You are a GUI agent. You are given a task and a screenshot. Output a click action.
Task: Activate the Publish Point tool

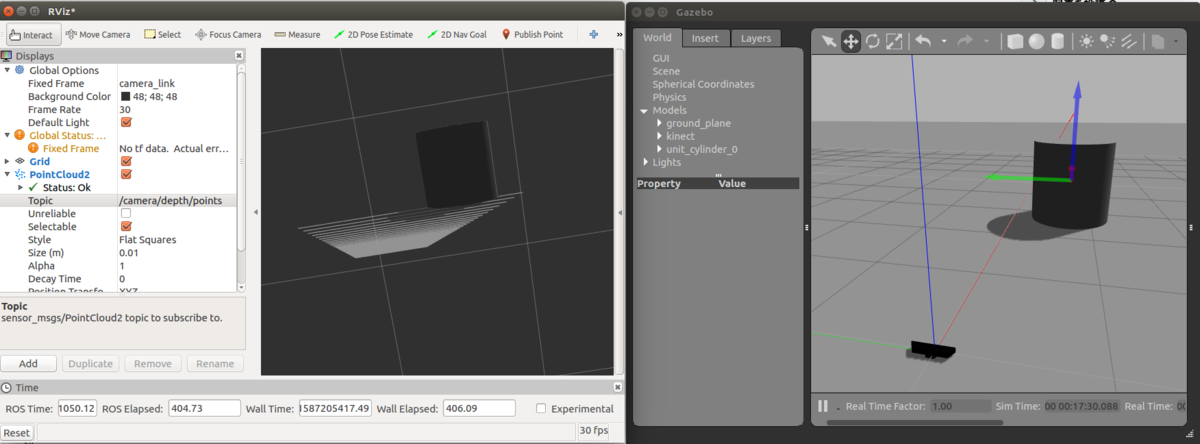[531, 34]
